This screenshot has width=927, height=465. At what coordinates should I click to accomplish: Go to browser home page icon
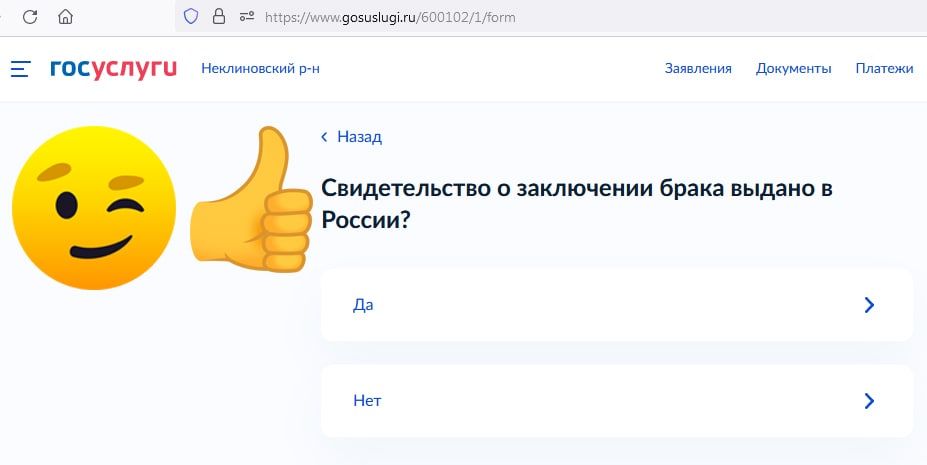point(65,17)
